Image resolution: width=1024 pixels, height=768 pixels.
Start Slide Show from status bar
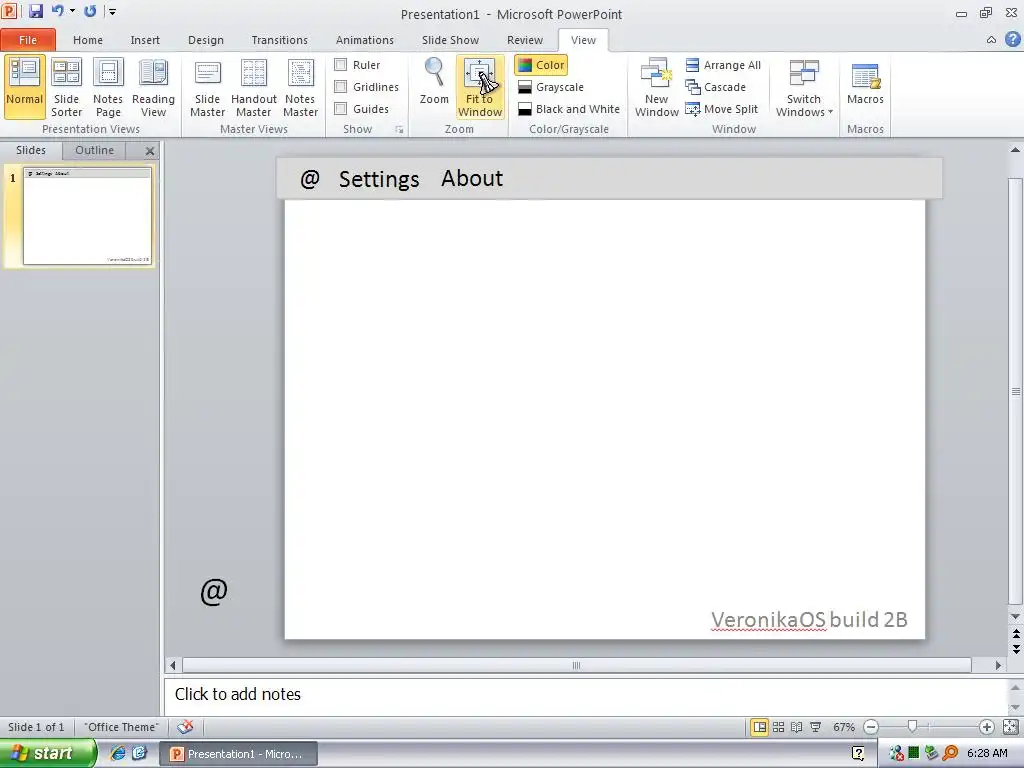coord(816,727)
